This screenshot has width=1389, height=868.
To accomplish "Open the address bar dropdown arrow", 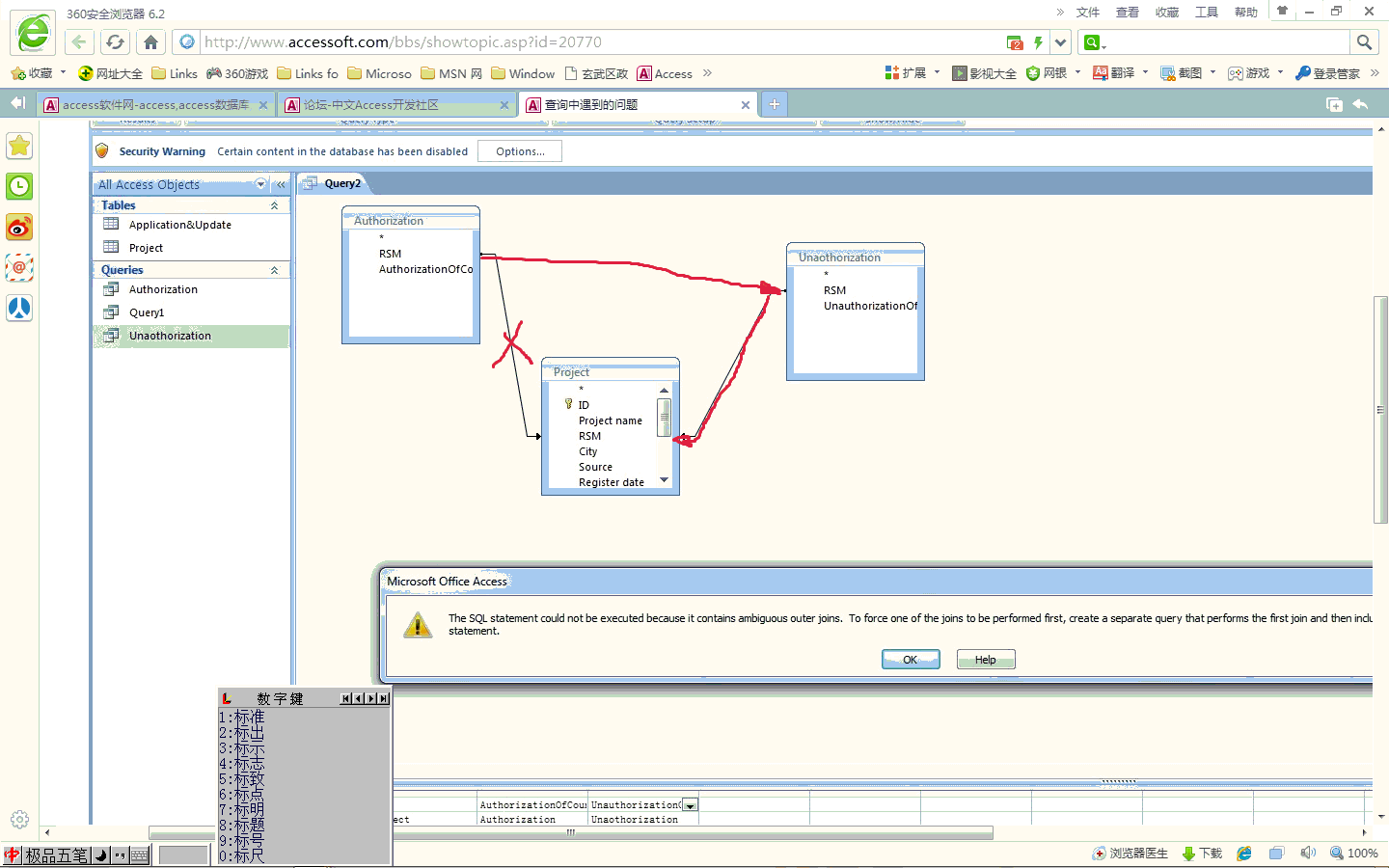I will pyautogui.click(x=1061, y=41).
